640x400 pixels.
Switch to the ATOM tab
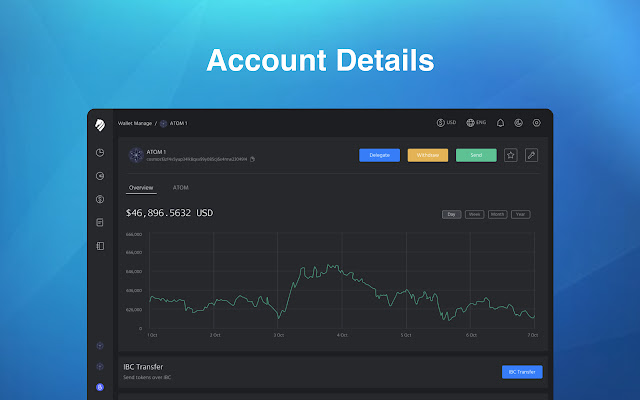point(180,188)
